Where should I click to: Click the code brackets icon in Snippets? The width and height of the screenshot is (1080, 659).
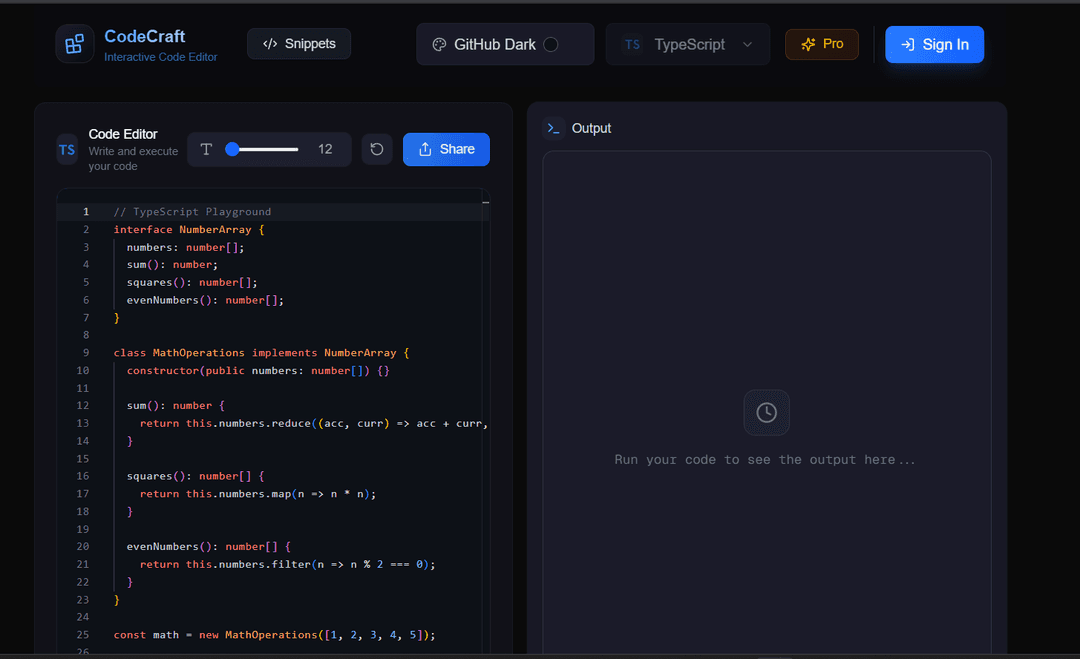270,44
